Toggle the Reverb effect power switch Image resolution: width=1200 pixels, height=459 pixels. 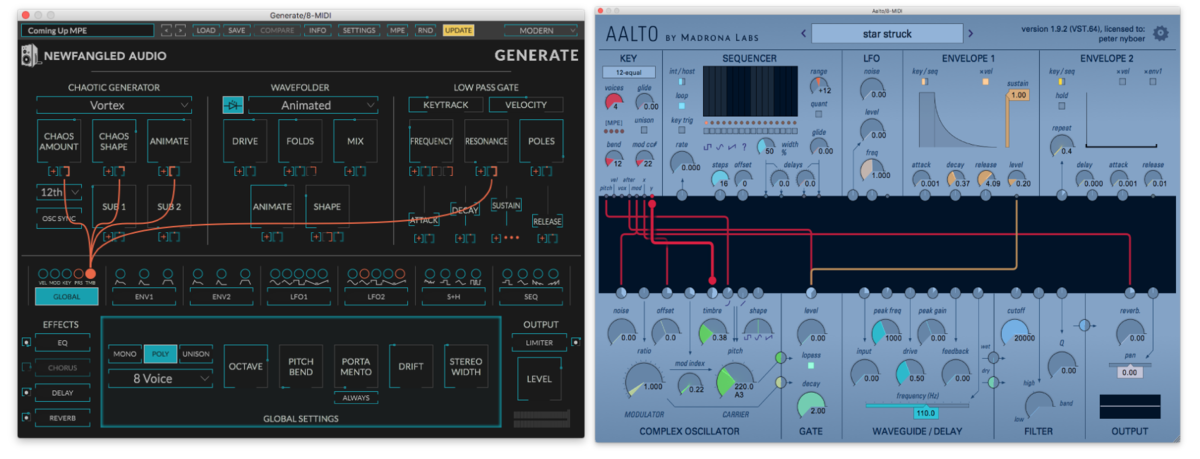[26, 418]
